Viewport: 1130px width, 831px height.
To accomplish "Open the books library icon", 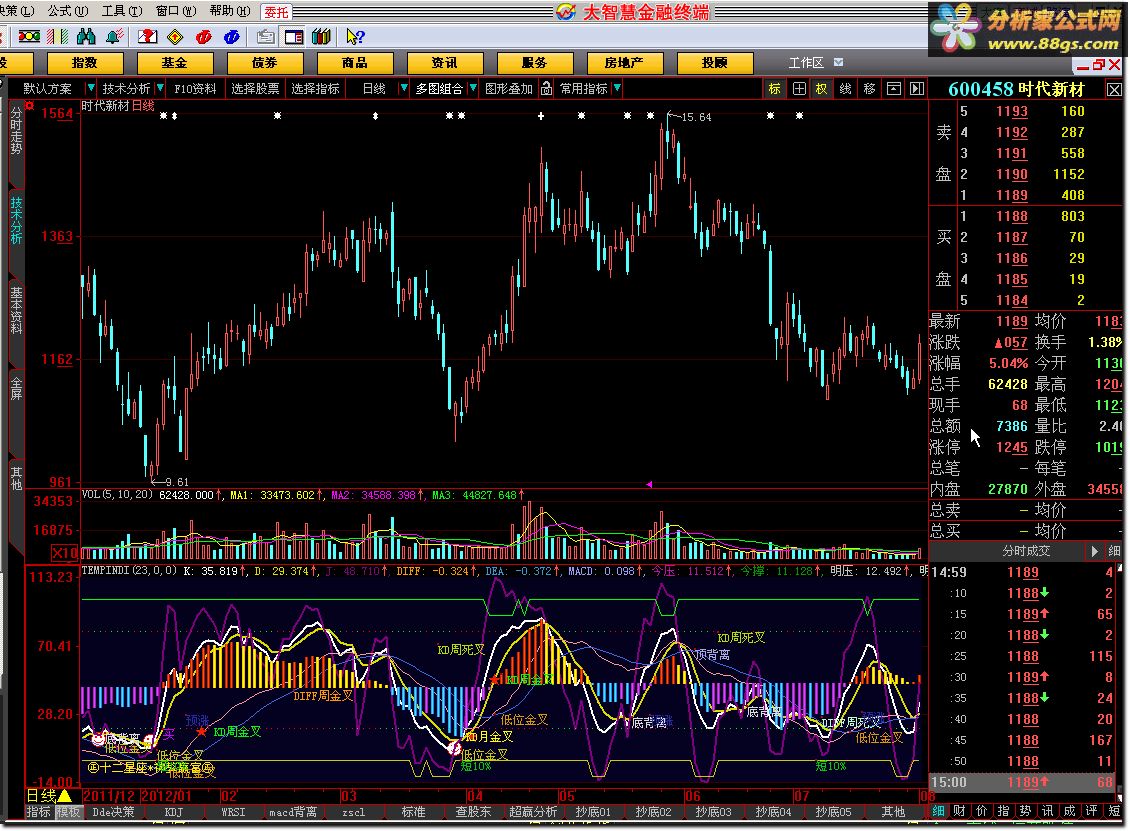I will 321,36.
